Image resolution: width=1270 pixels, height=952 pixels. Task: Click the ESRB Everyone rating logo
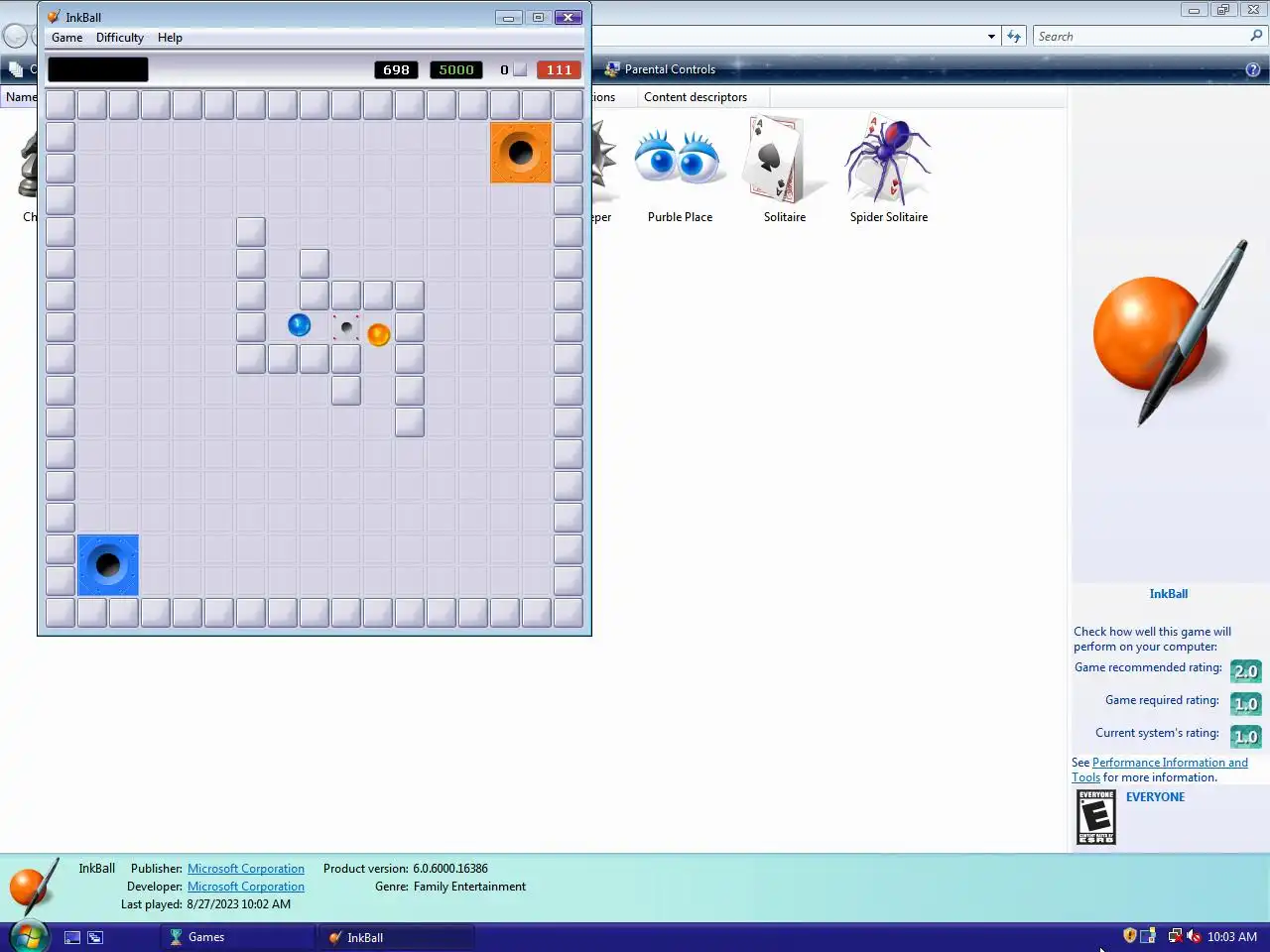(x=1096, y=817)
